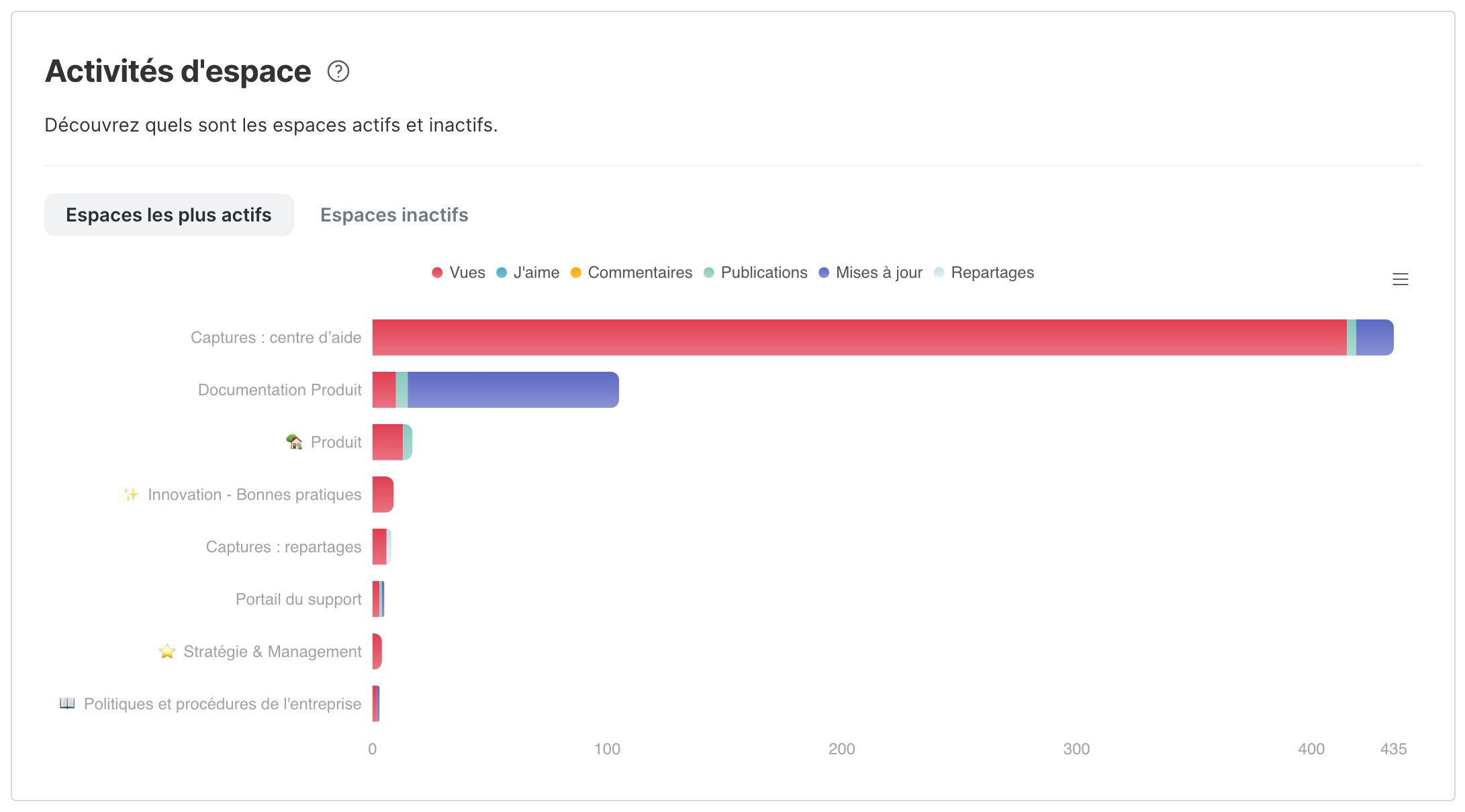Click the blue Documentation Produit bar segment
Image resolution: width=1465 pixels, height=812 pixels.
point(513,390)
